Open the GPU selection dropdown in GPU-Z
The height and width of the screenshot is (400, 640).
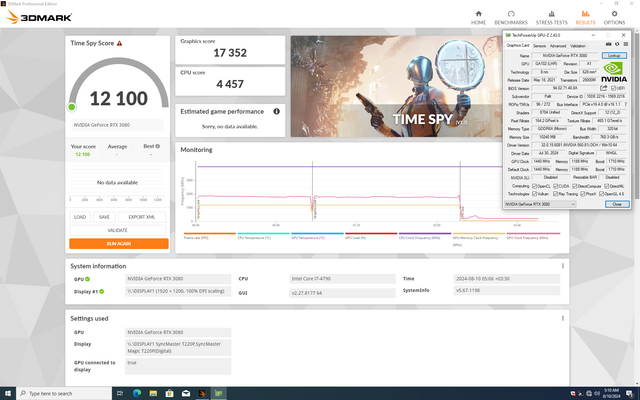pos(553,204)
